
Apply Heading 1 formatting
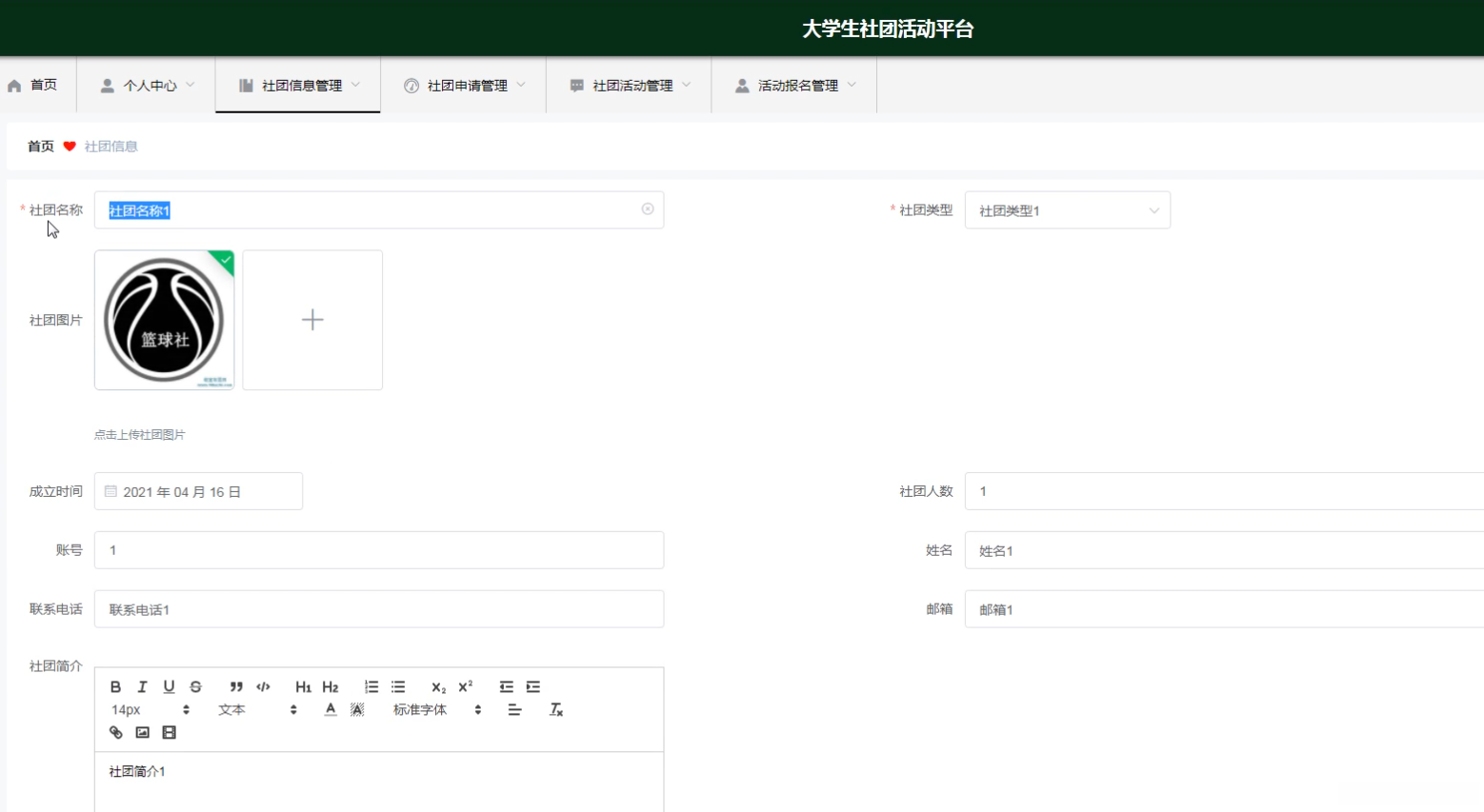303,686
